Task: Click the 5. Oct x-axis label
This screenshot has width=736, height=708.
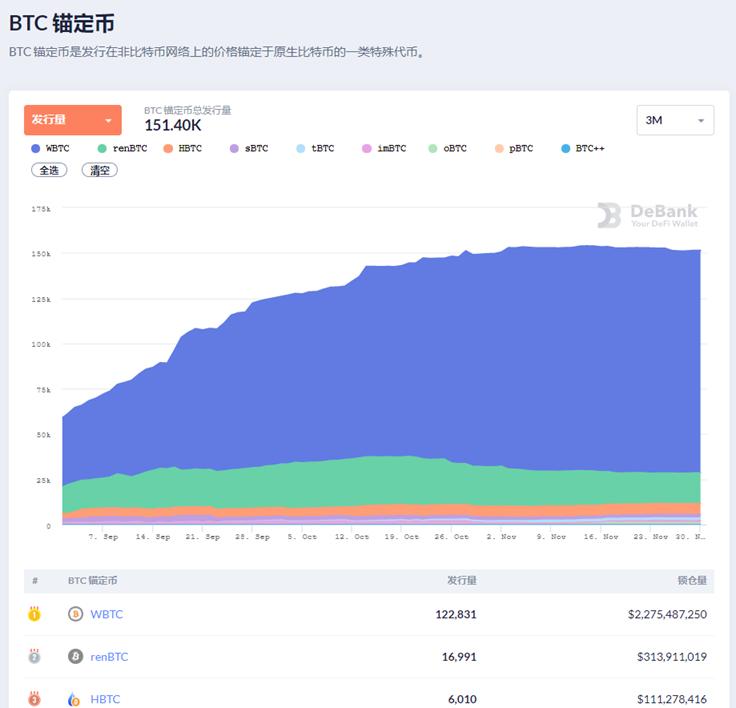Action: coord(302,537)
